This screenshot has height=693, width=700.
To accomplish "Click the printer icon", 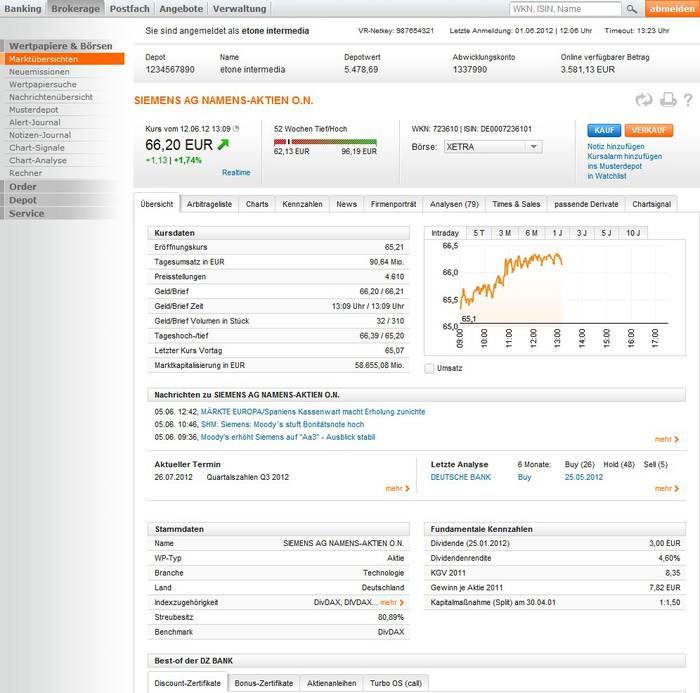I will click(668, 100).
